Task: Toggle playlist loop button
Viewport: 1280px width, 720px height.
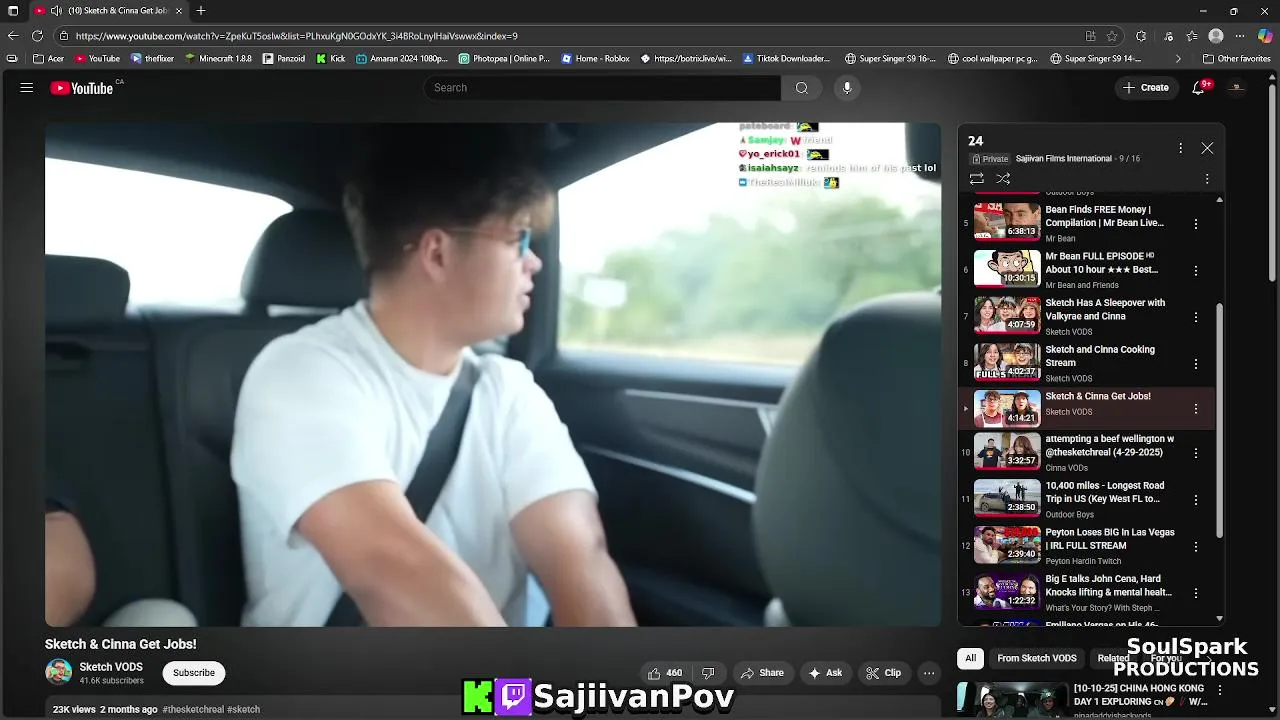Action: pyautogui.click(x=976, y=179)
